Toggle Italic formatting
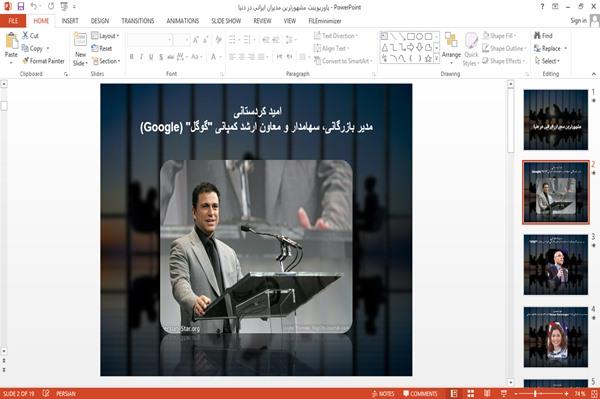 pyautogui.click(x=141, y=57)
